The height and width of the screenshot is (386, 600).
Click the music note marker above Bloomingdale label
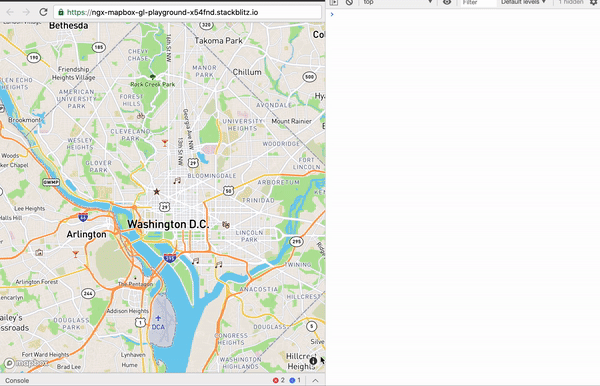coord(177,181)
